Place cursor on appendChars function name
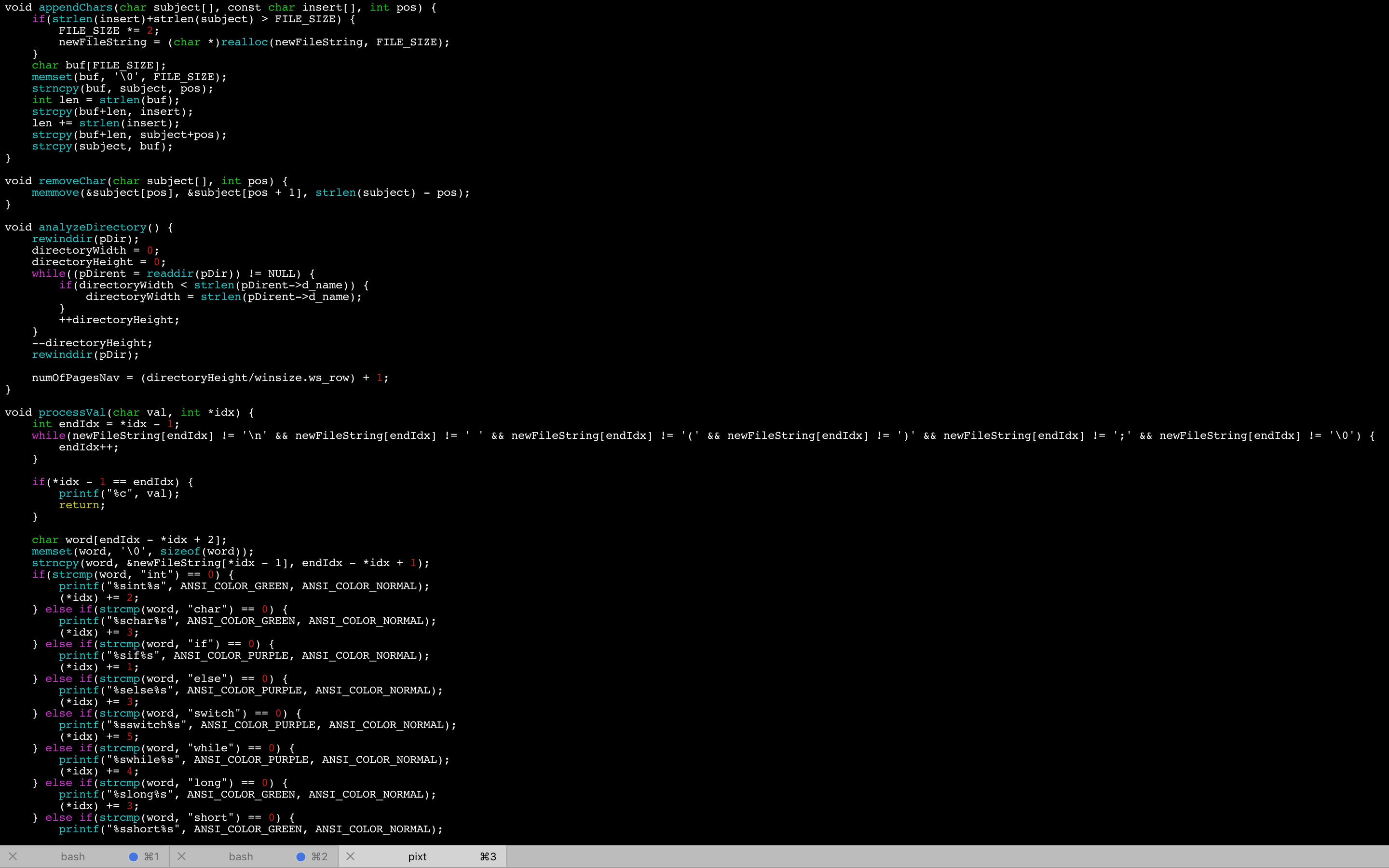Viewport: 1389px width, 868px height. [x=75, y=7]
